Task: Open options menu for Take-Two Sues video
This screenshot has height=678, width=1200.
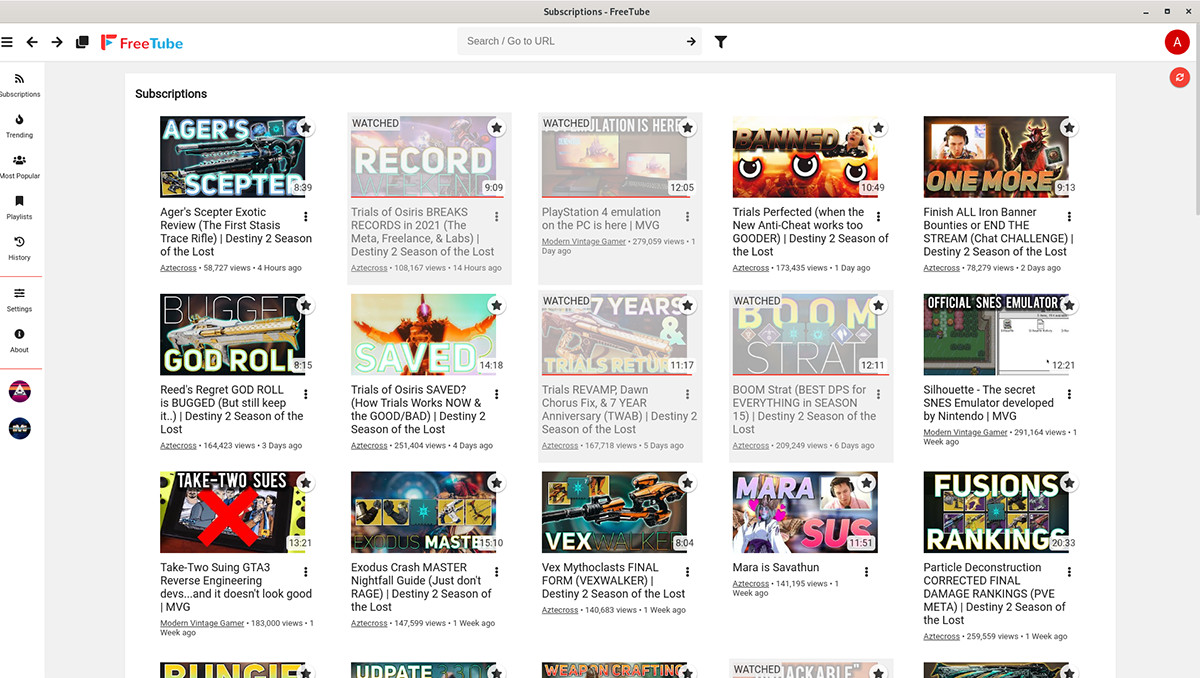Action: [306, 572]
